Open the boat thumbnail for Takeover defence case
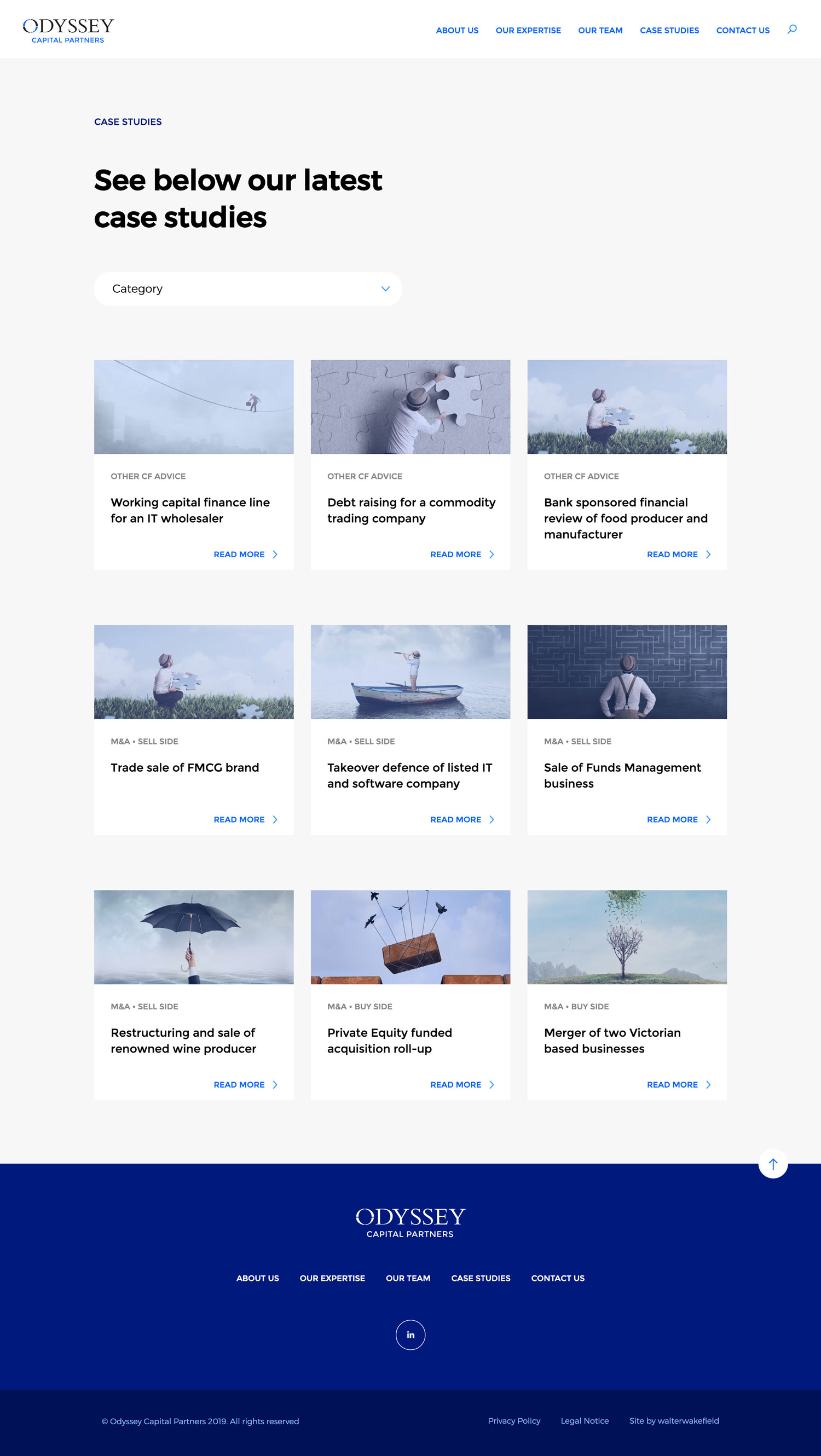This screenshot has height=1456, width=821. coord(410,672)
